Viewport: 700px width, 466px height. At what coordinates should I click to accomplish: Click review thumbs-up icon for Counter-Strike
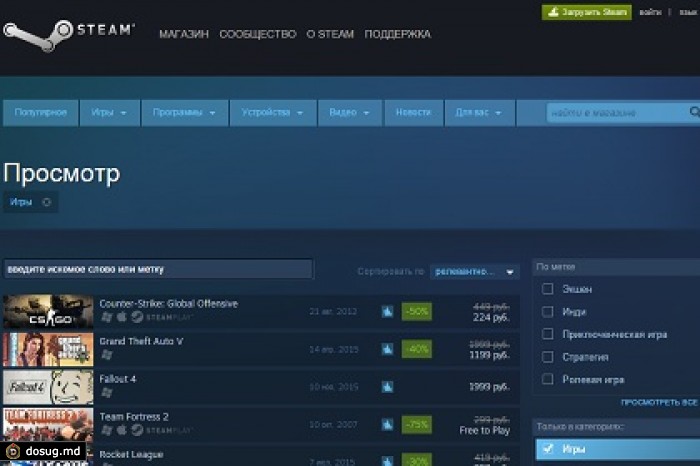point(388,312)
